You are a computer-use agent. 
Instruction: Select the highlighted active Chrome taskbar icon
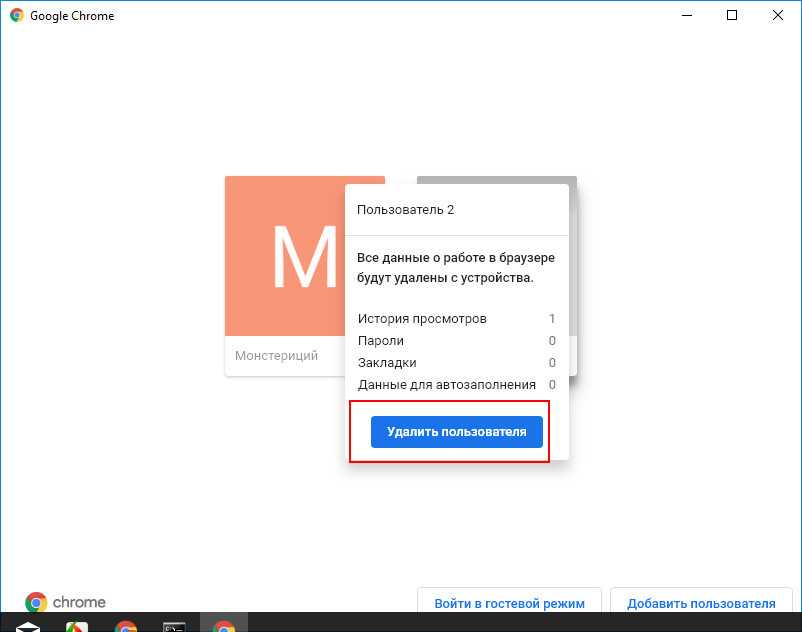224,626
